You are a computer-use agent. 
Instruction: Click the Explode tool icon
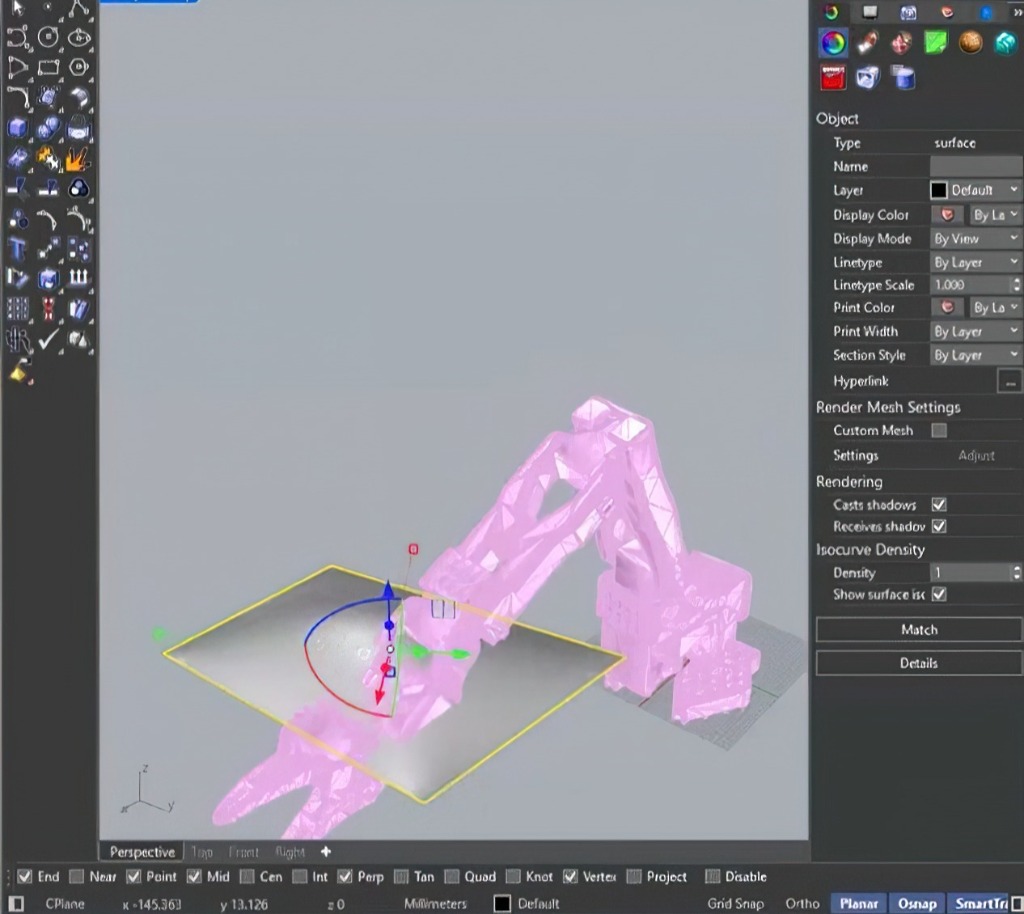click(78, 158)
